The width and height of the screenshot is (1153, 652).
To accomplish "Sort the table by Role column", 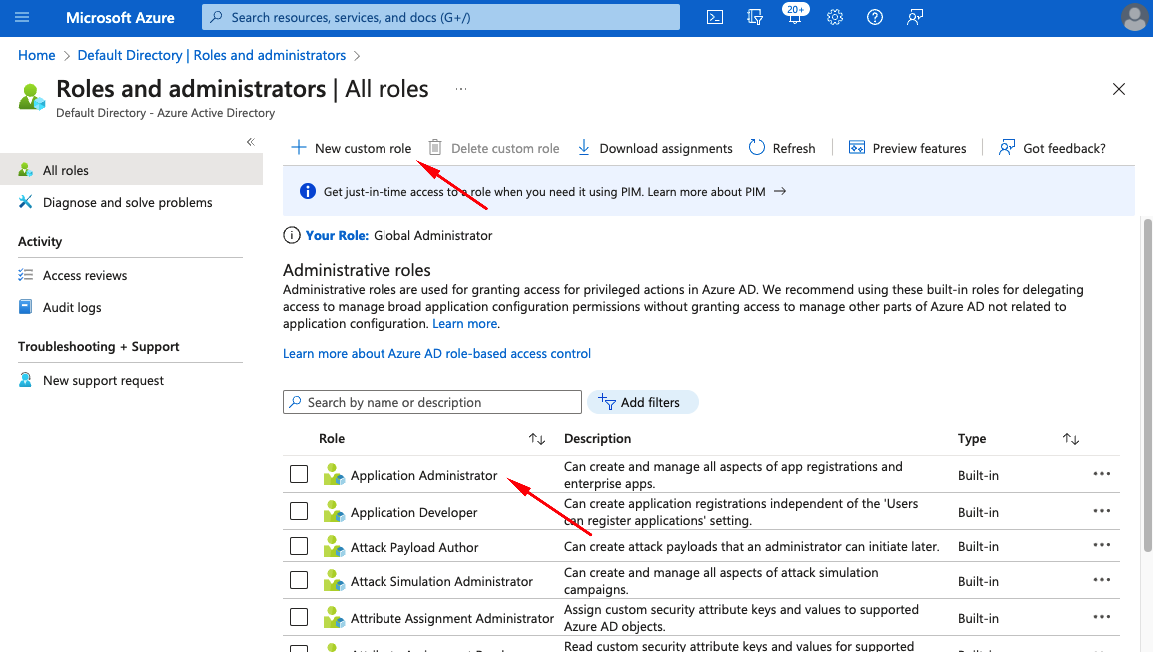I will (x=537, y=439).
